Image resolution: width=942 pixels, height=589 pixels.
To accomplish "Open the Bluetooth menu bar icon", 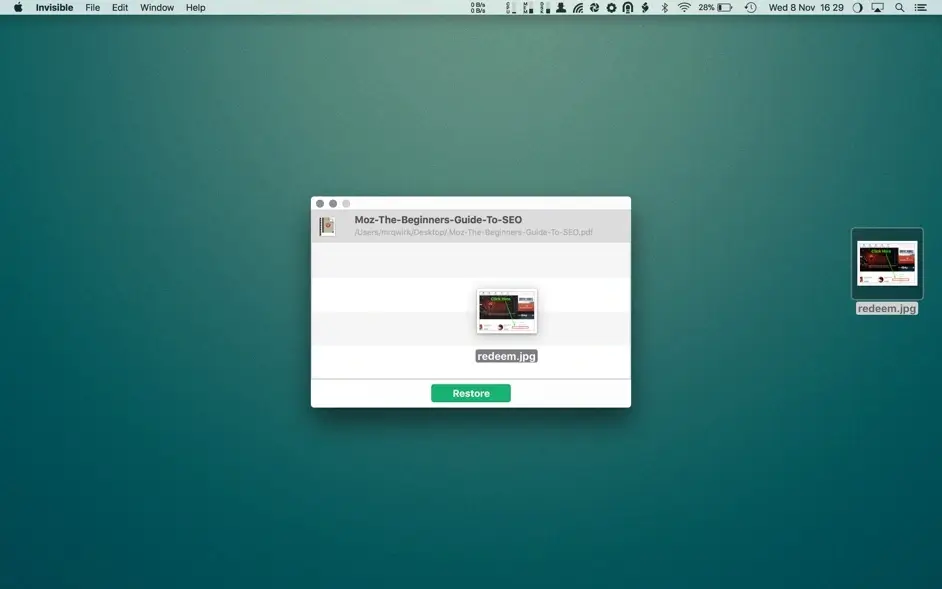I will 664,8.
